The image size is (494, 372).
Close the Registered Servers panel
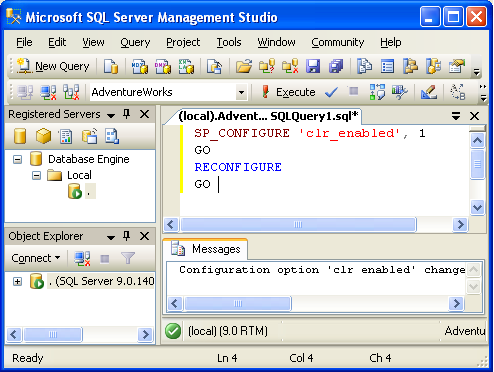144,114
